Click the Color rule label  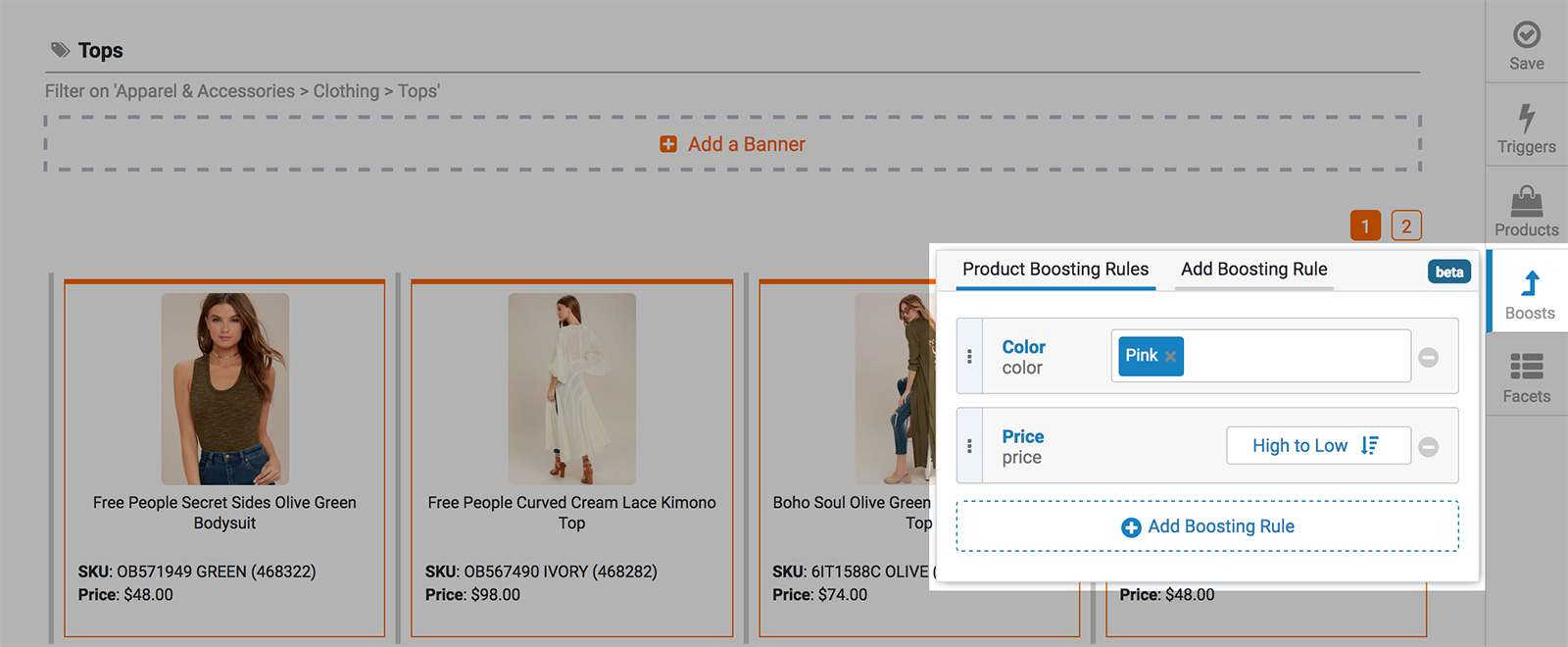1023,347
